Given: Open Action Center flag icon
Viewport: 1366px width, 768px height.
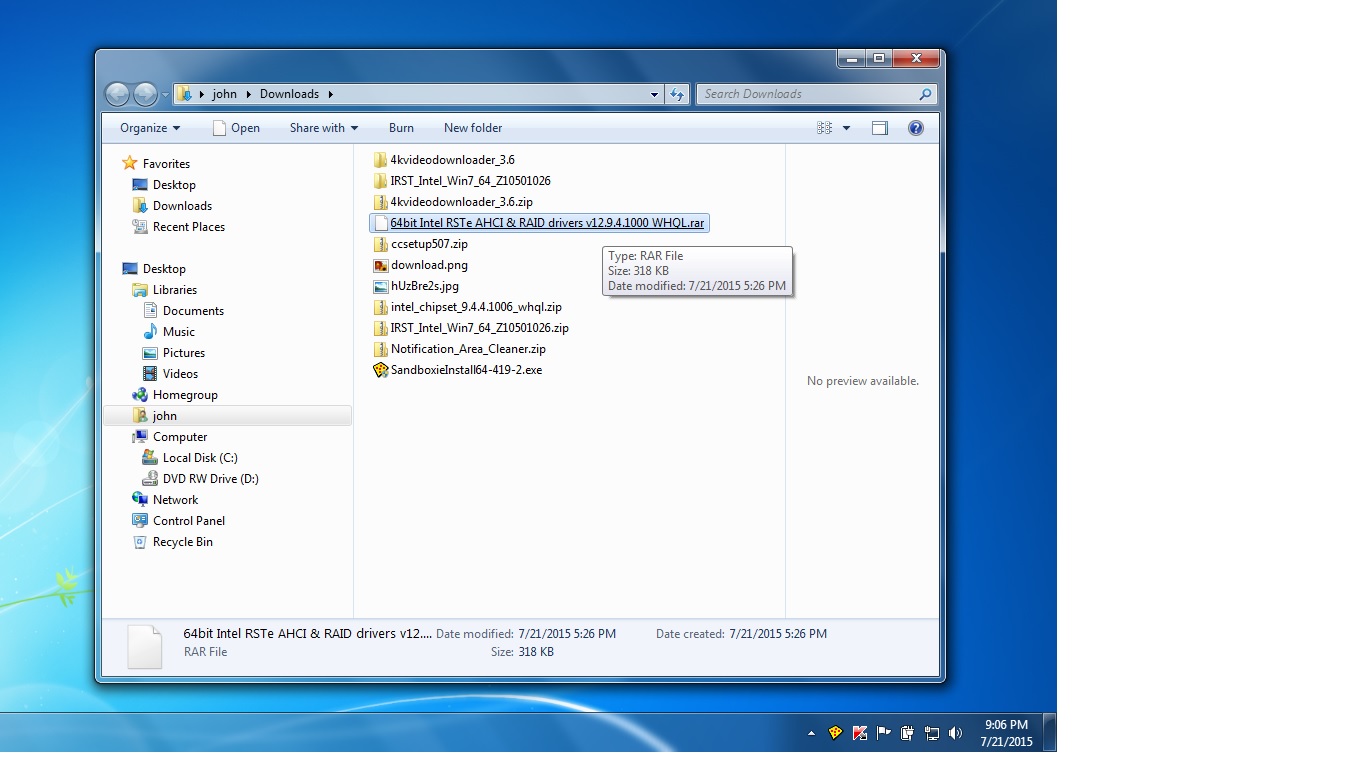Looking at the screenshot, I should pos(883,733).
